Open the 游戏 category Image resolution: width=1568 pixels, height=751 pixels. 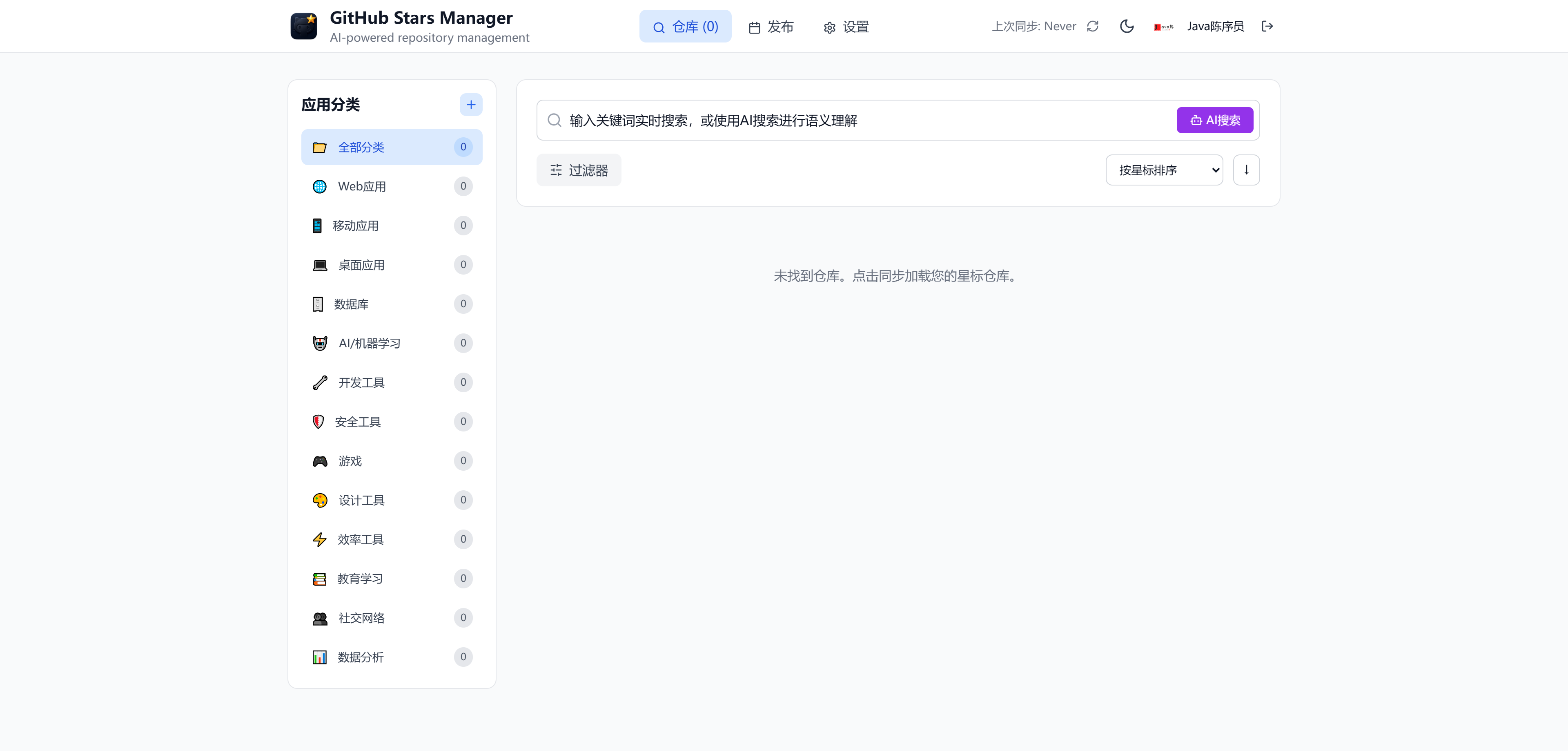(x=392, y=461)
